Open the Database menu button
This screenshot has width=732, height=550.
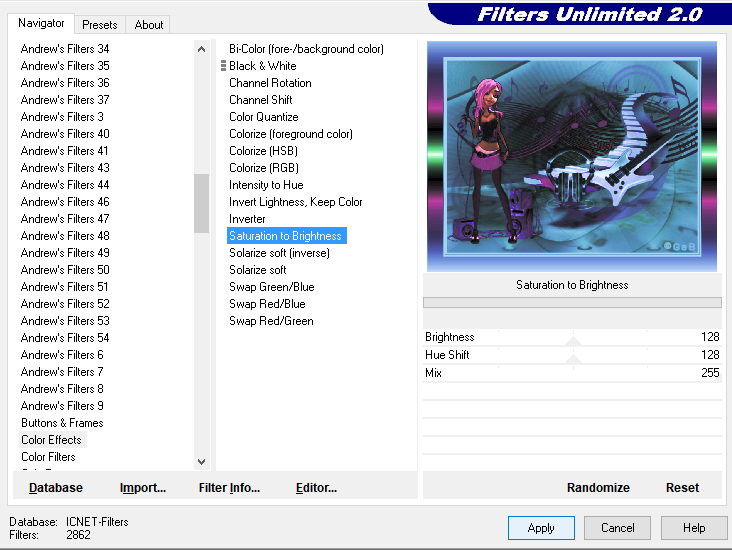pyautogui.click(x=56, y=487)
